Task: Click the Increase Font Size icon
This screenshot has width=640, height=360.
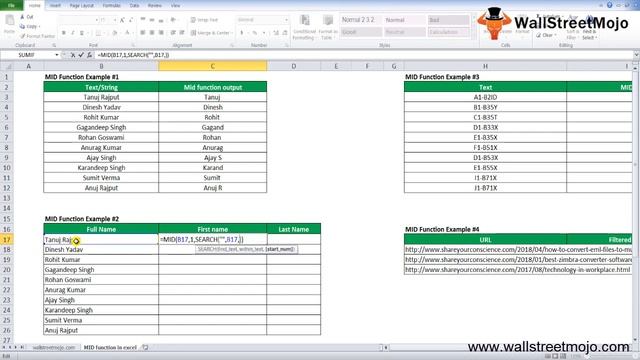Action: coord(122,20)
